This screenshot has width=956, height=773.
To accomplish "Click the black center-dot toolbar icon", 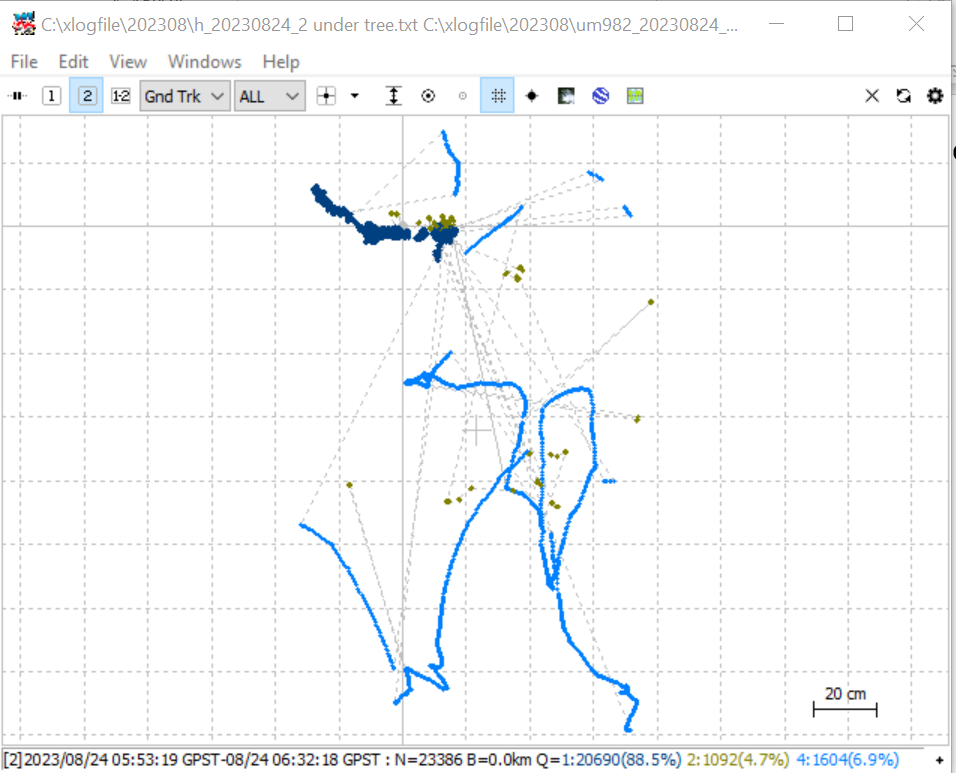I will 532,96.
